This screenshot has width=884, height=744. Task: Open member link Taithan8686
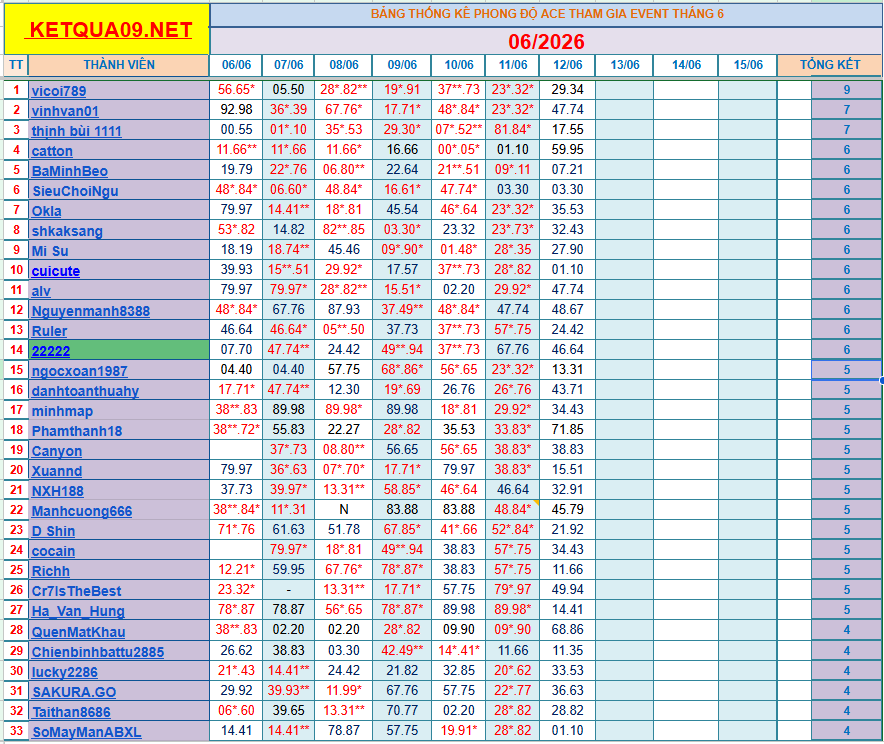71,712
